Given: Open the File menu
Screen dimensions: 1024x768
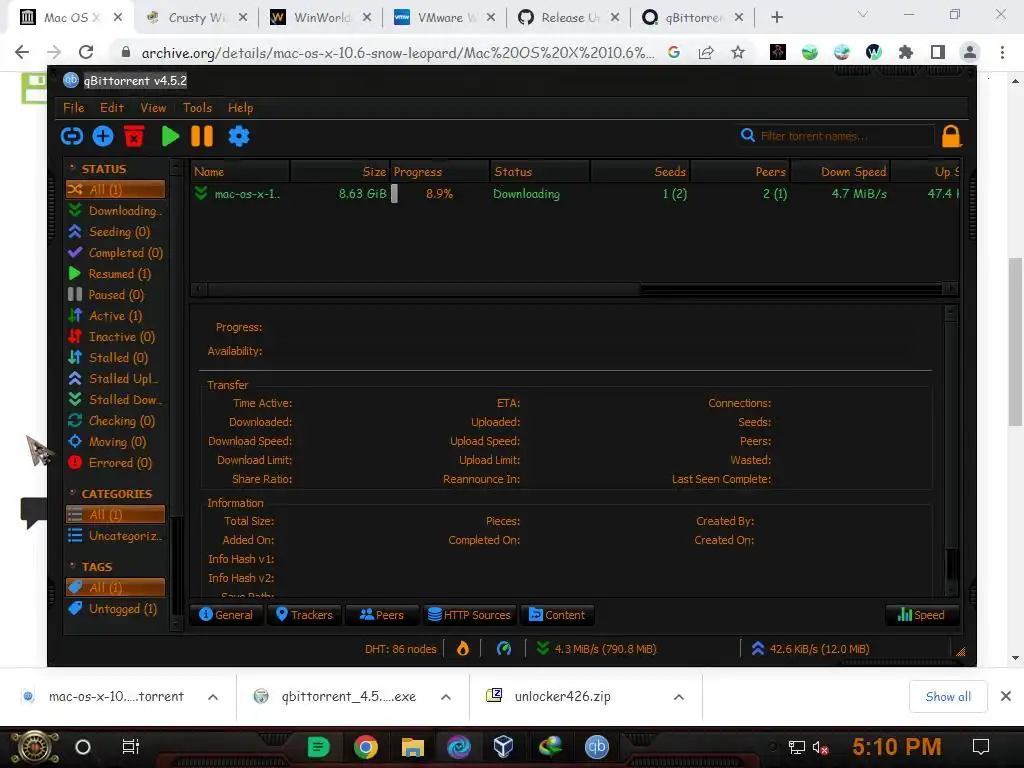Looking at the screenshot, I should tap(74, 108).
